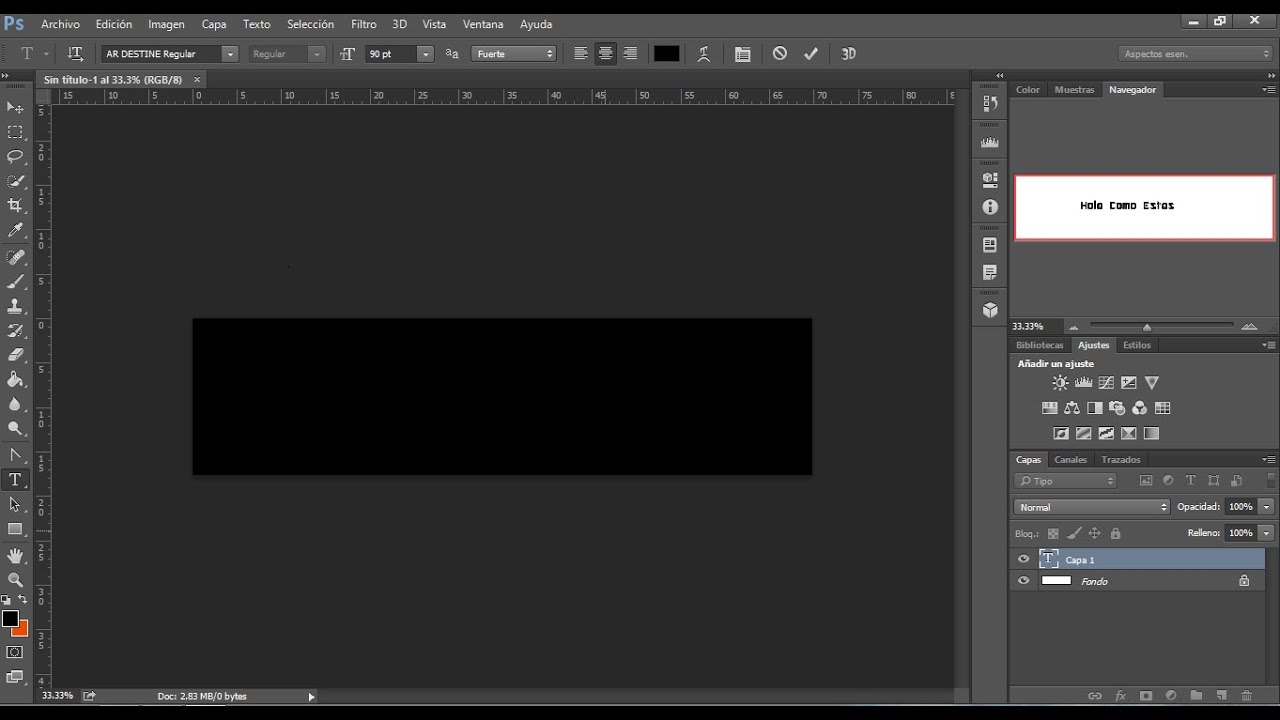
Task: Open the font size dropdown 90 pt
Action: (x=426, y=54)
